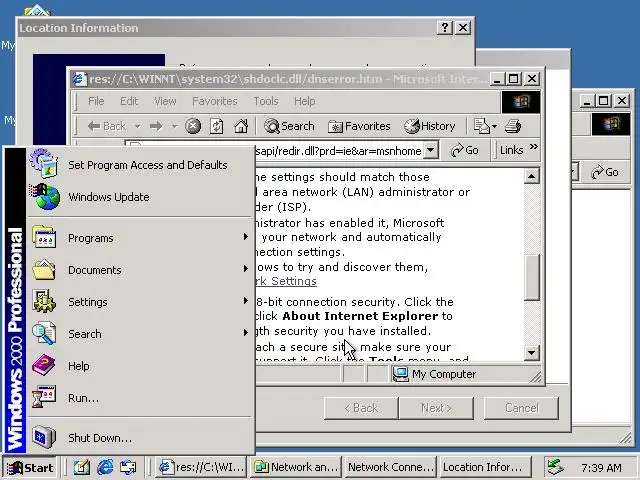
Task: Click the Go button in front IE window
Action: tap(464, 150)
